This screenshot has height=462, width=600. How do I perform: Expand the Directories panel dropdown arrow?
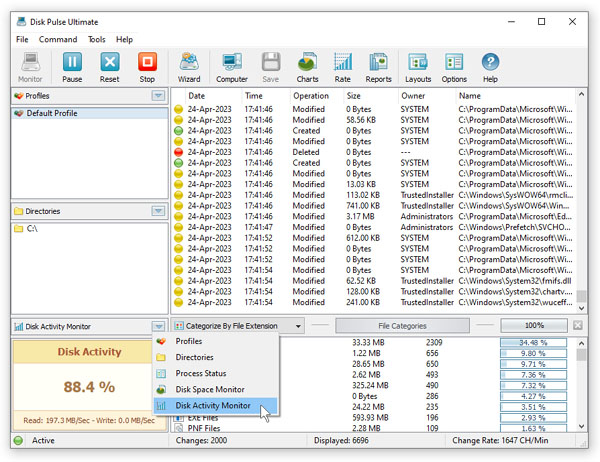tap(158, 211)
